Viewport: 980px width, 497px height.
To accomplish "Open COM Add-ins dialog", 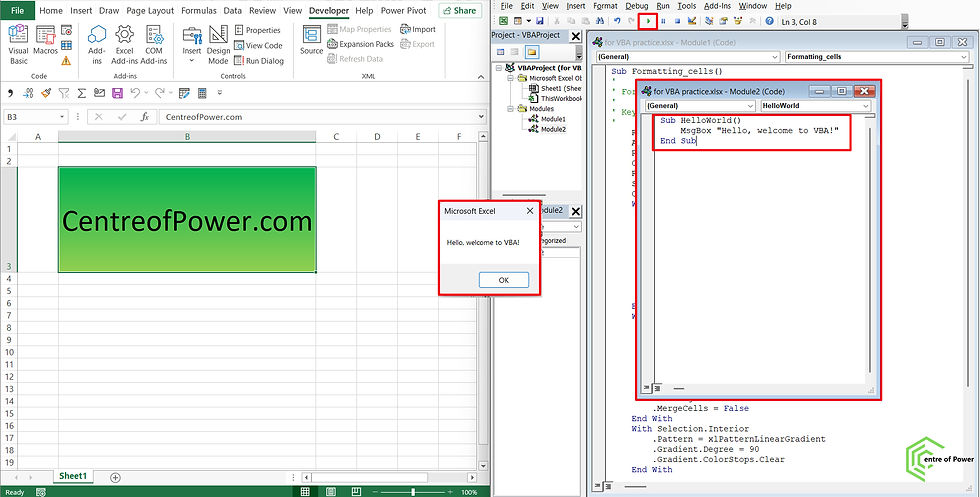I will 154,45.
